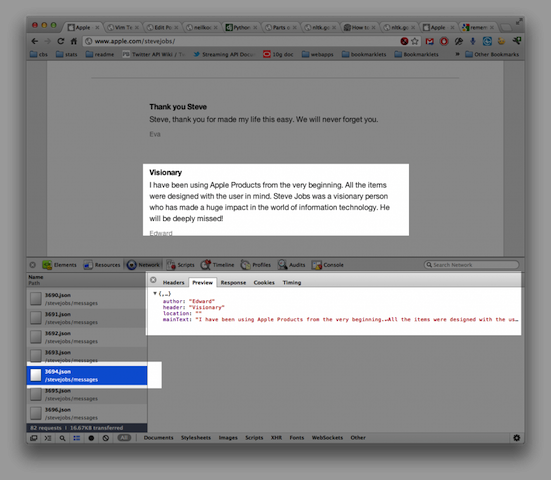Switch to the Preview tab
Viewport: 551px width, 480px height.
[x=202, y=283]
